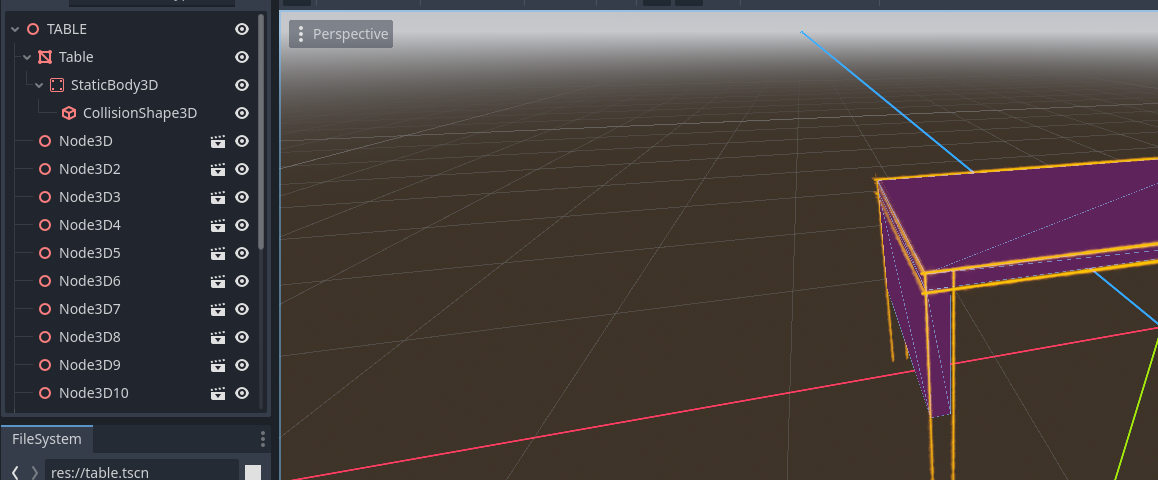Click the StaticBody3D node icon
The image size is (1158, 480).
(57, 85)
